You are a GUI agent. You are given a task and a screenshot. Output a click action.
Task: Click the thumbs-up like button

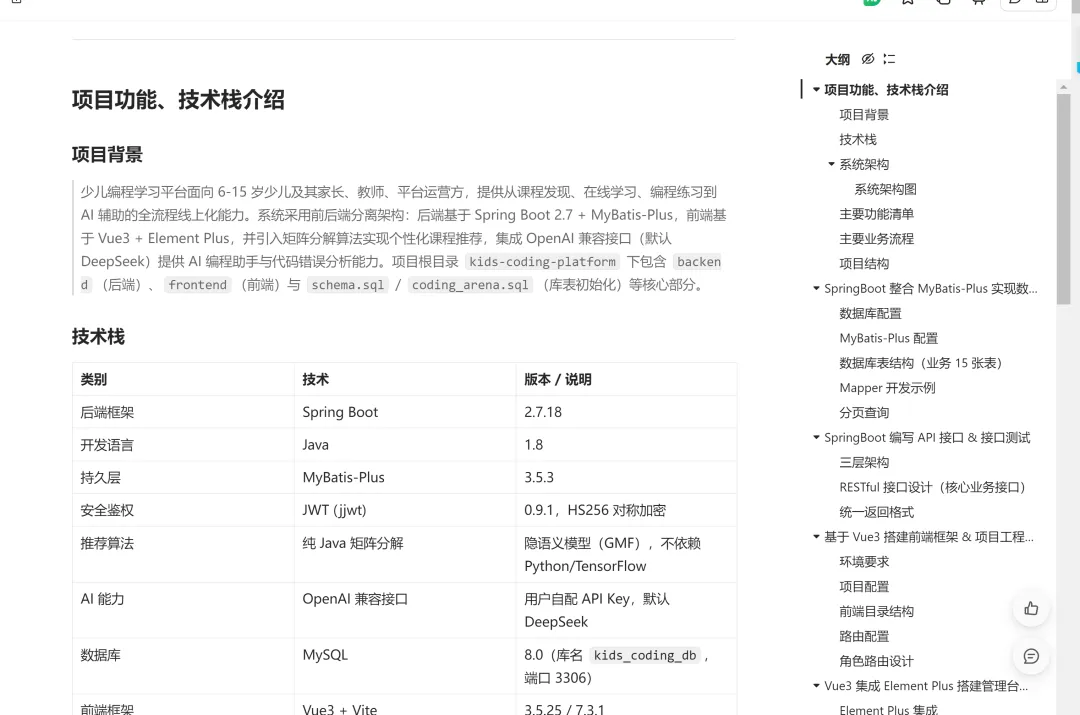click(1031, 608)
